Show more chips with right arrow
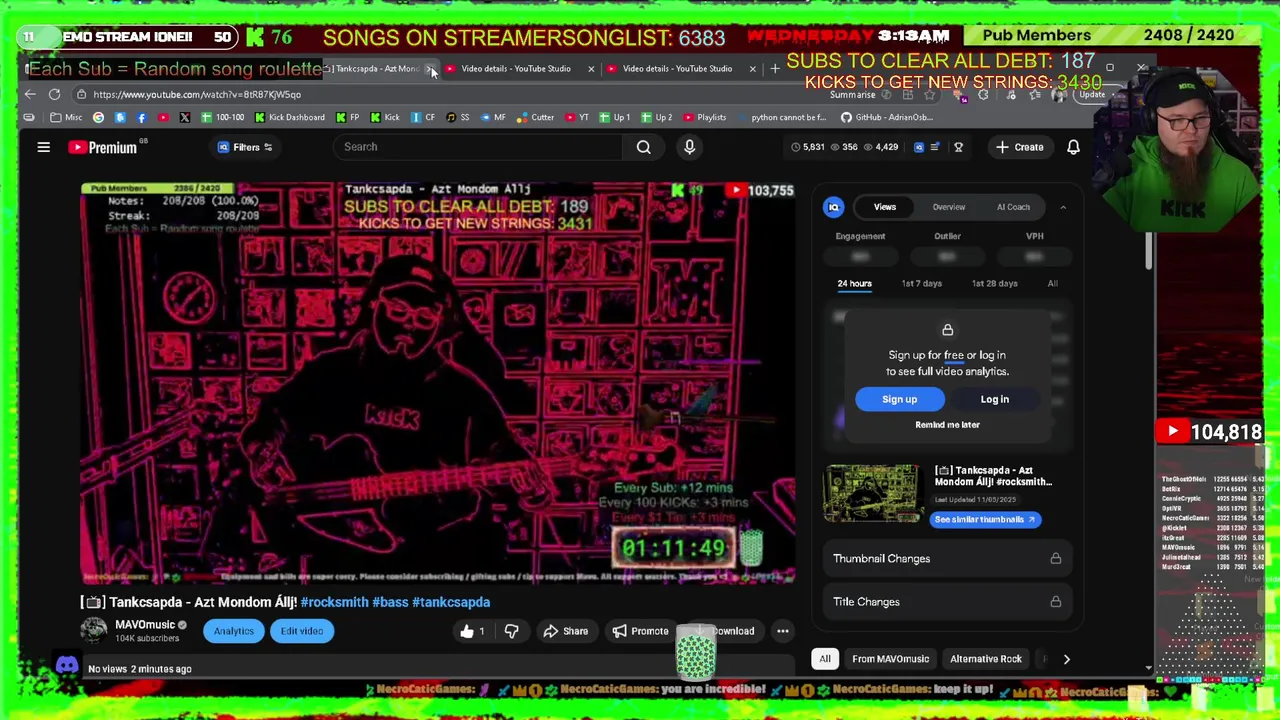Screen dimensions: 1280x720 coord(1066,659)
